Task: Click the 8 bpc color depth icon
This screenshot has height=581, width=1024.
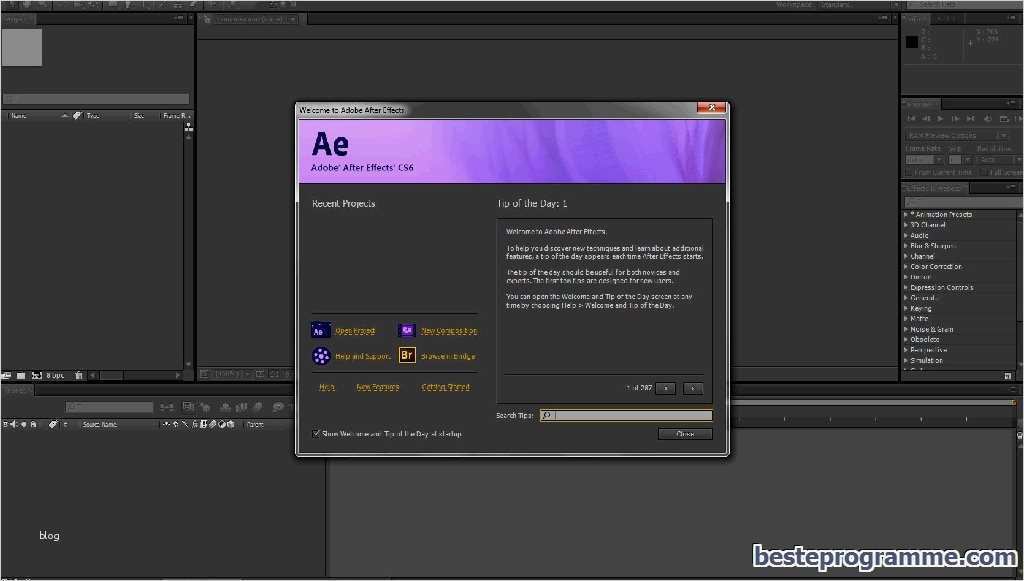Action: pyautogui.click(x=55, y=375)
